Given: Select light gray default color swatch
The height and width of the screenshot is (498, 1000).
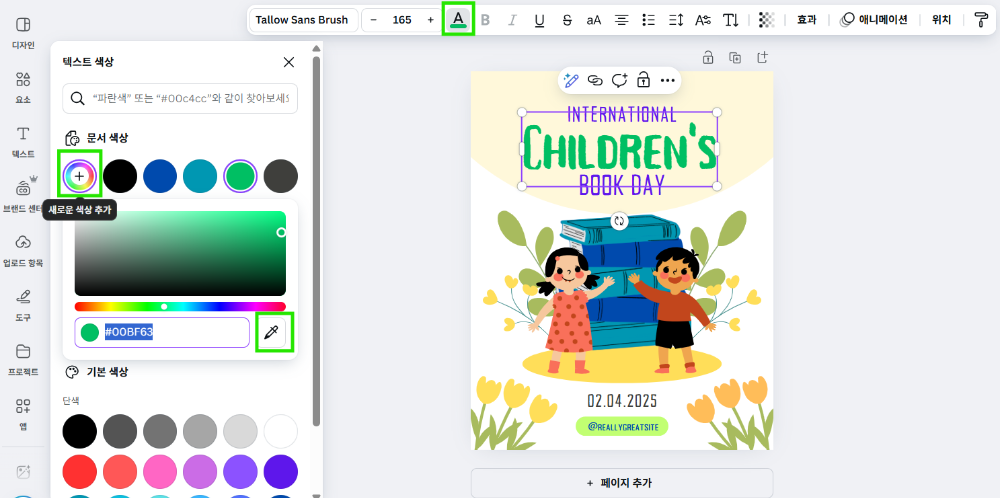Looking at the screenshot, I should pyautogui.click(x=240, y=431).
